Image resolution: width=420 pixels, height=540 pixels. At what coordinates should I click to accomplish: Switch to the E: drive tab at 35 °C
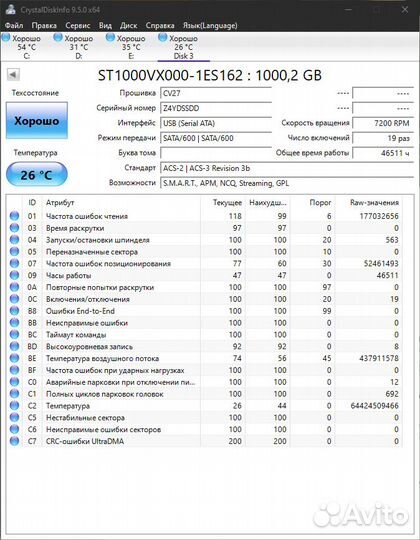click(x=131, y=47)
